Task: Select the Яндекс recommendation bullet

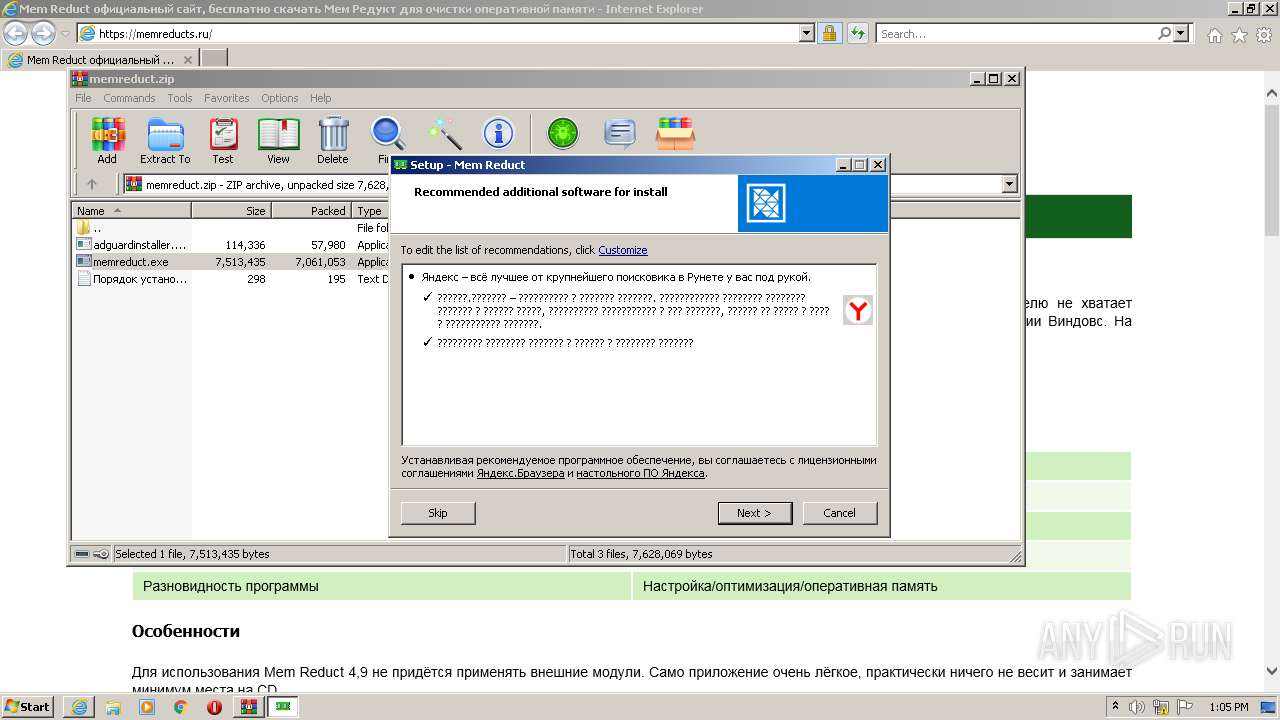Action: (411, 277)
